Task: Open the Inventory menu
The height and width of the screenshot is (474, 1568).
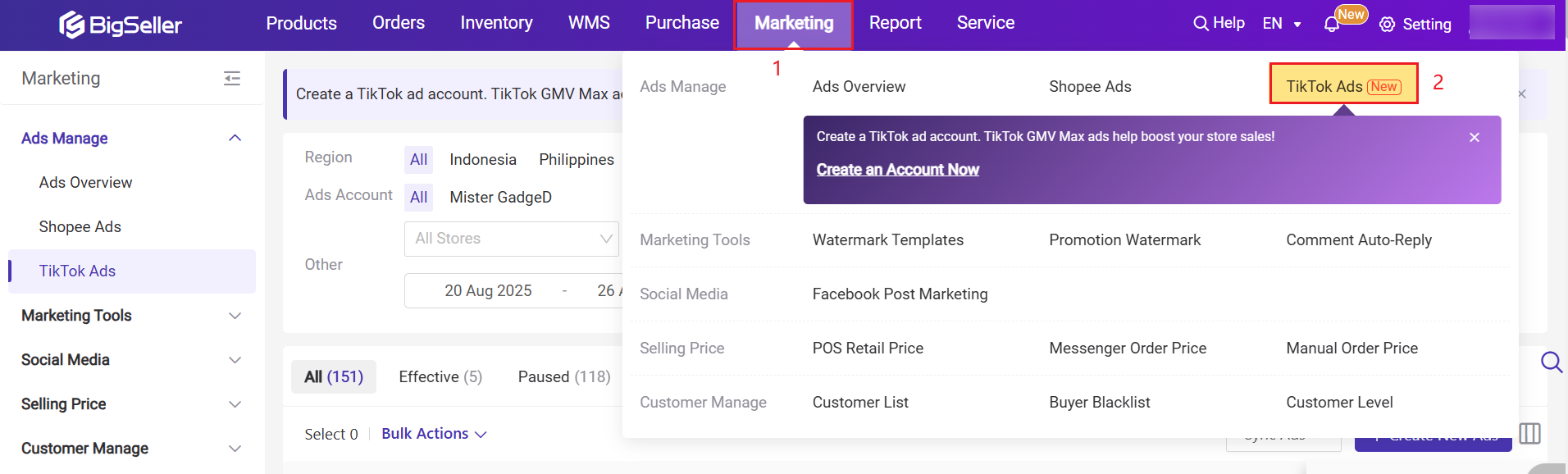Action: 496,23
